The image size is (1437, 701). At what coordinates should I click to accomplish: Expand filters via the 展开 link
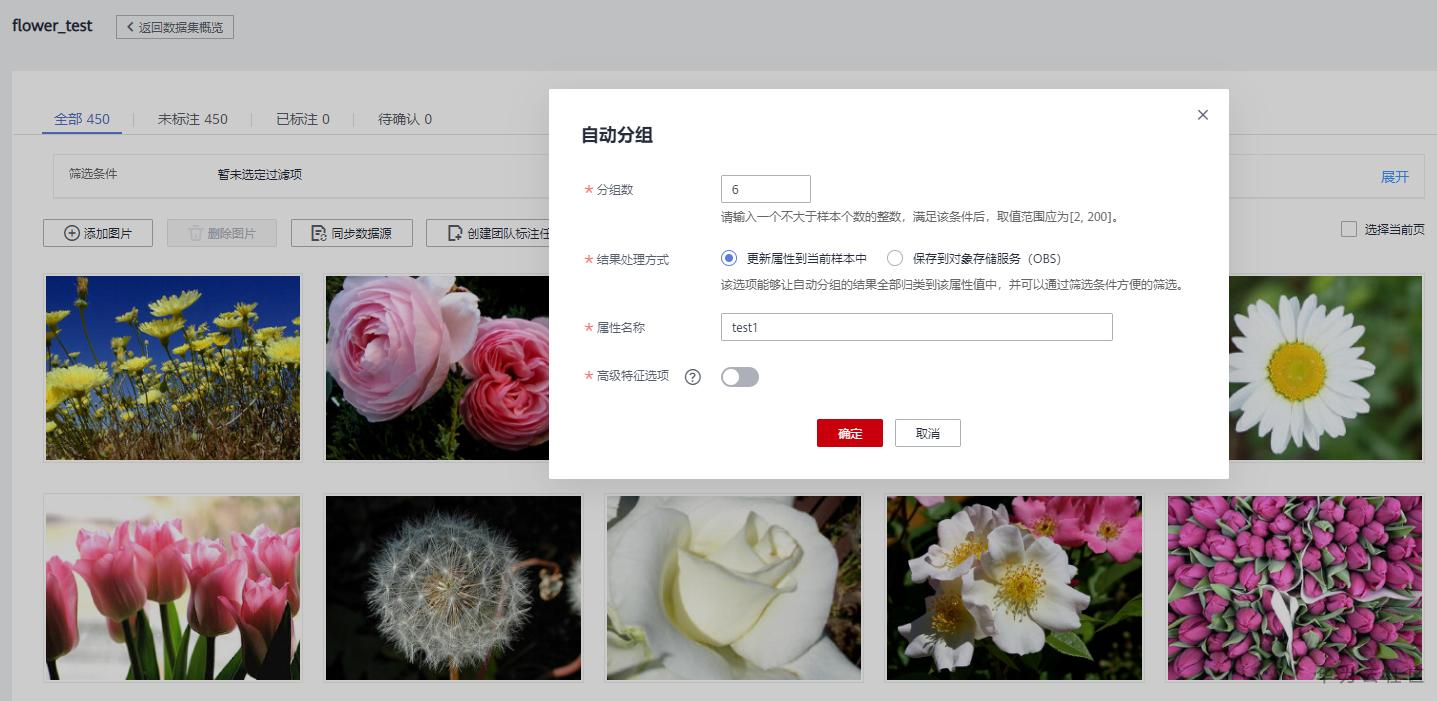pos(1395,175)
